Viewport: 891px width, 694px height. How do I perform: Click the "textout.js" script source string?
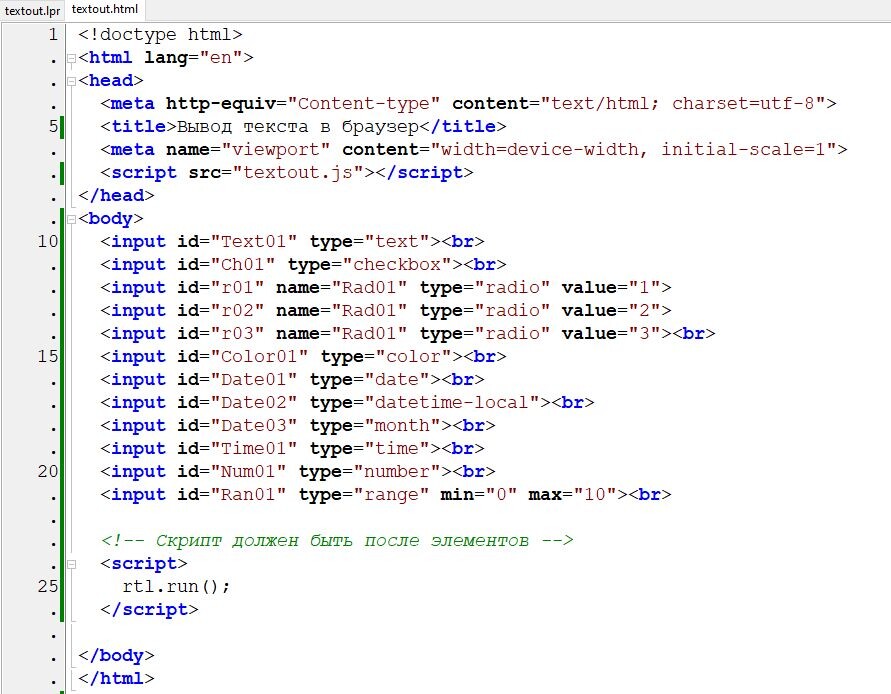298,172
